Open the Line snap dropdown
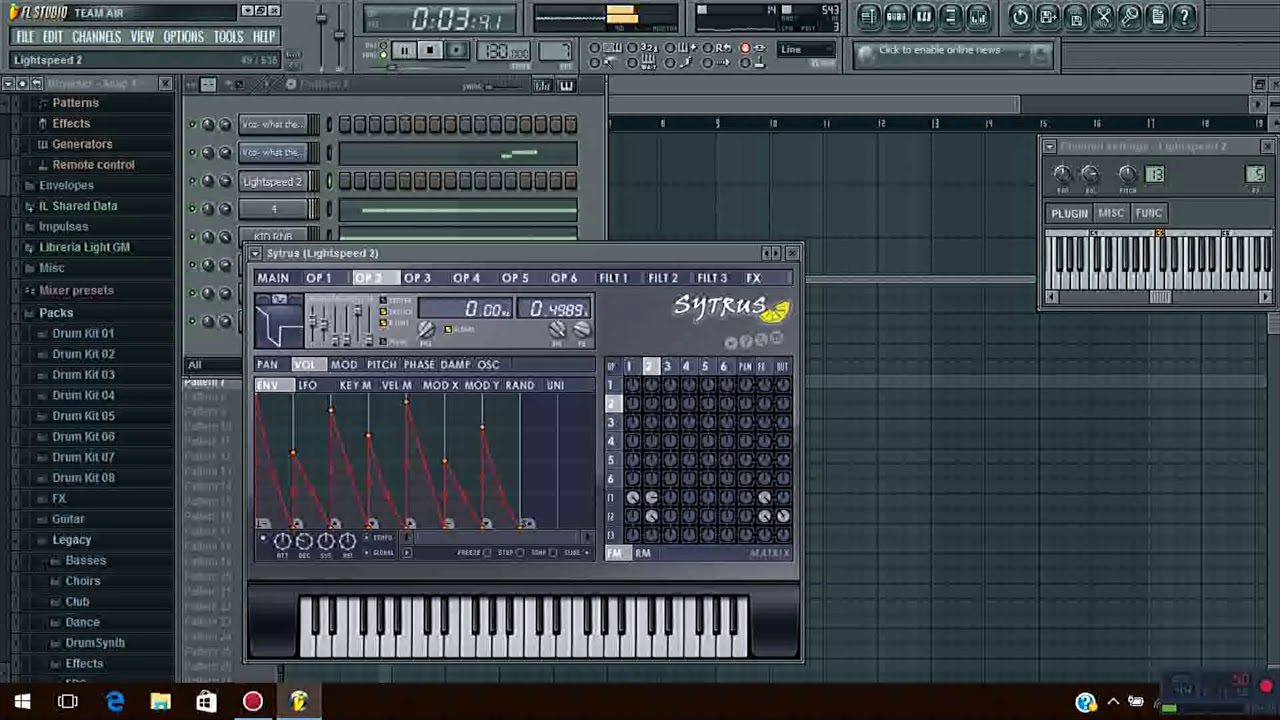 (x=806, y=50)
